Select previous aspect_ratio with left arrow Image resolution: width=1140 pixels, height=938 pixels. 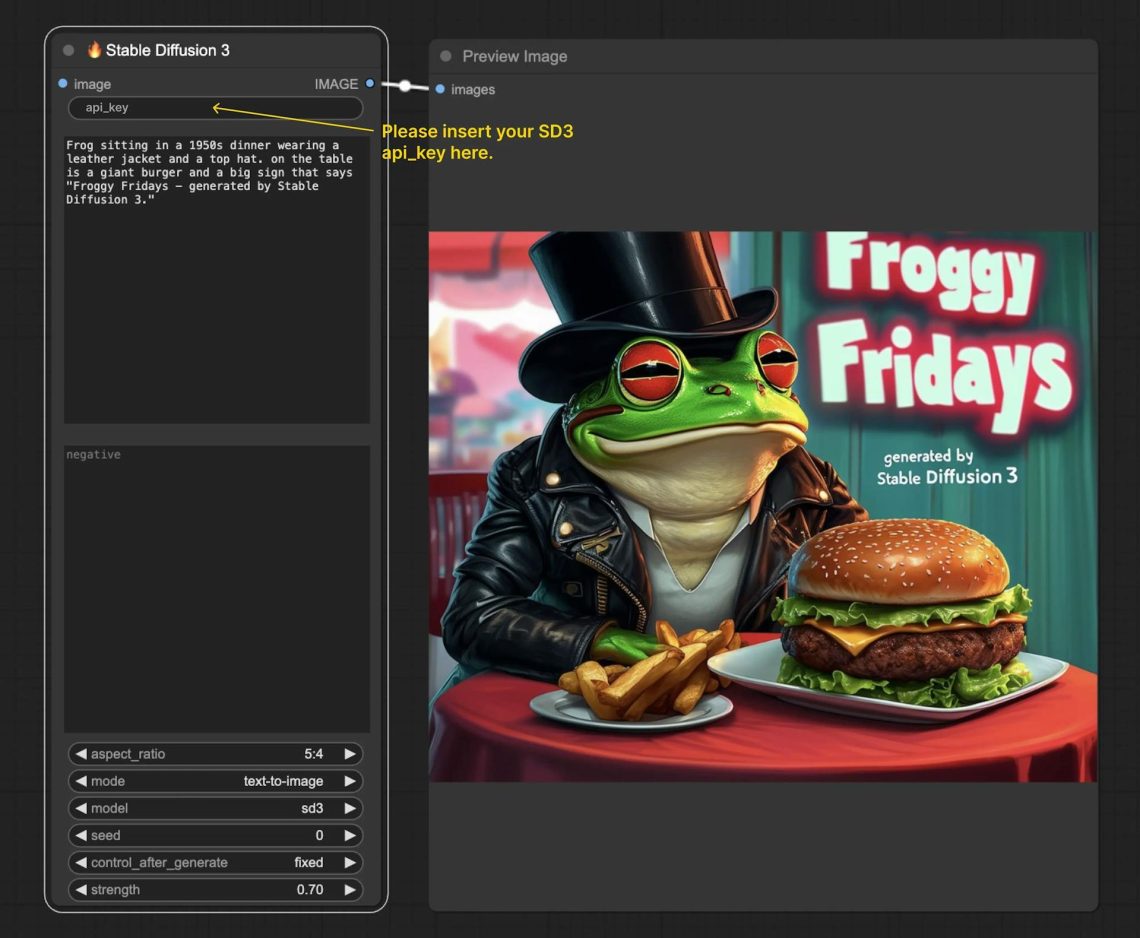(81, 754)
